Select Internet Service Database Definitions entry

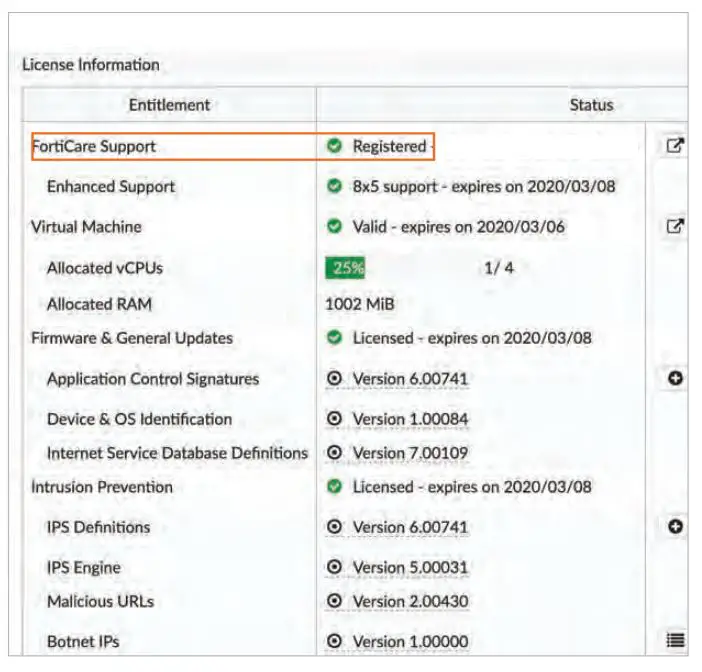[x=177, y=453]
